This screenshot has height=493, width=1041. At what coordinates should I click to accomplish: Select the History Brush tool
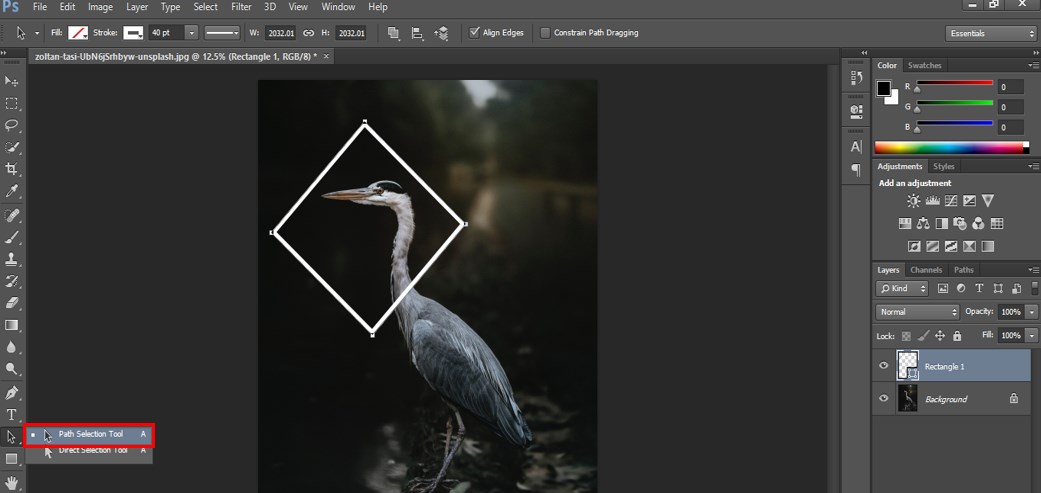tap(11, 281)
